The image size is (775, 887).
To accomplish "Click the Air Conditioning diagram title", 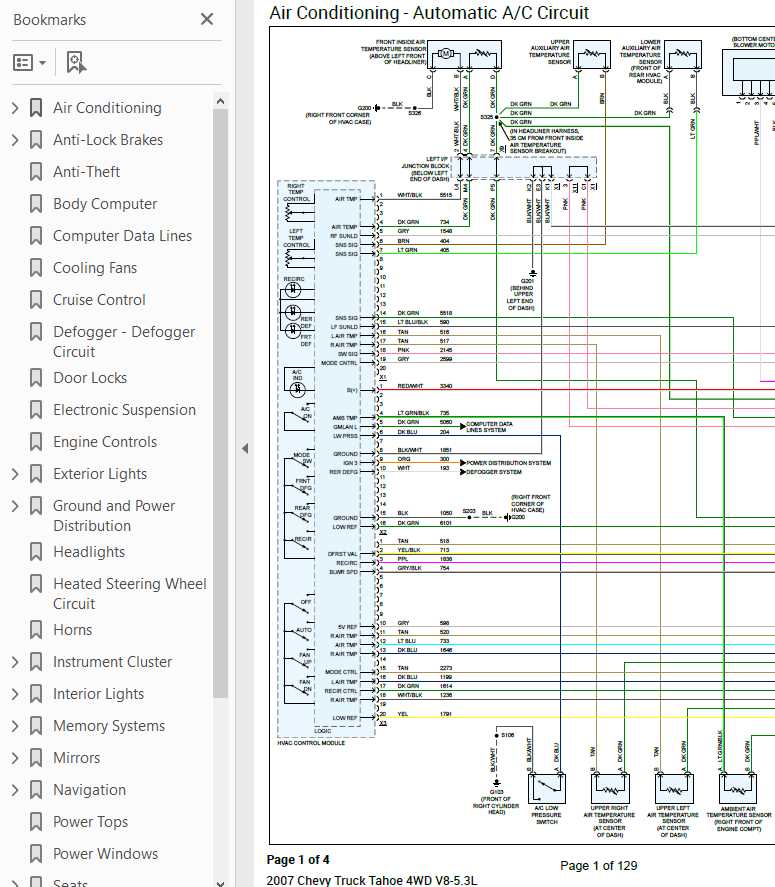I will coord(429,12).
